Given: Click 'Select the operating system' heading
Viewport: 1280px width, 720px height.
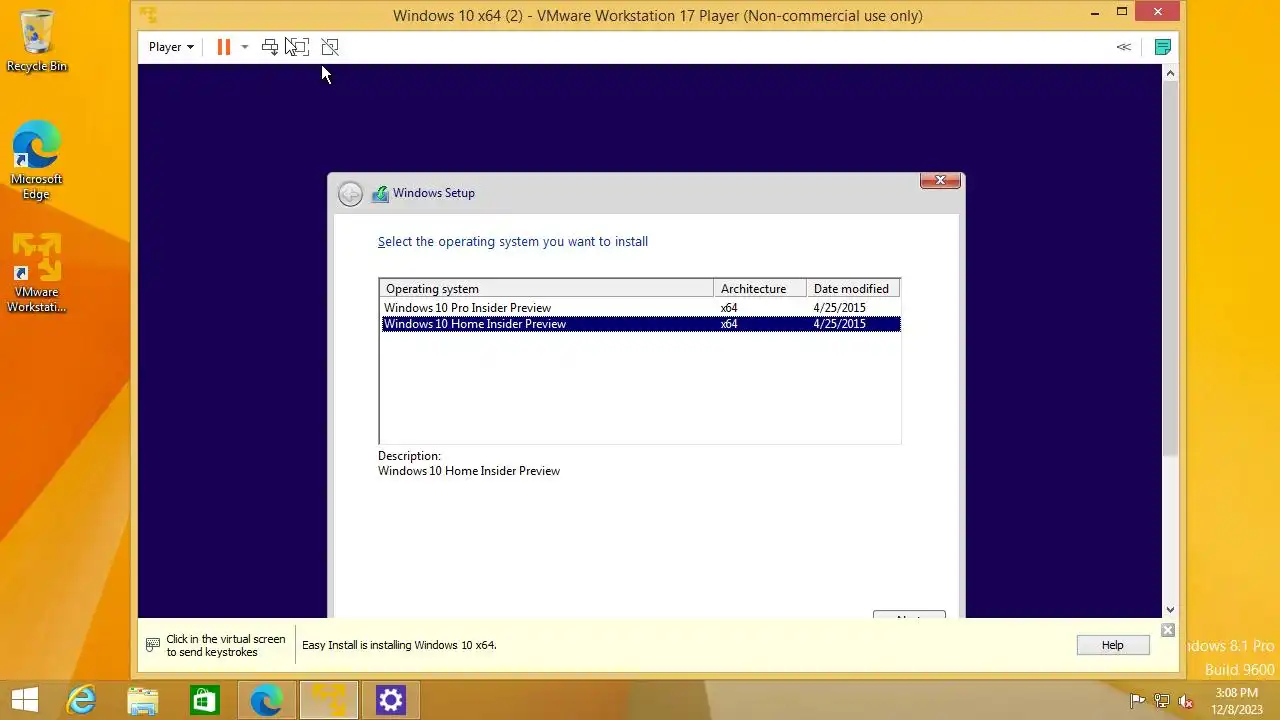Looking at the screenshot, I should [x=513, y=241].
